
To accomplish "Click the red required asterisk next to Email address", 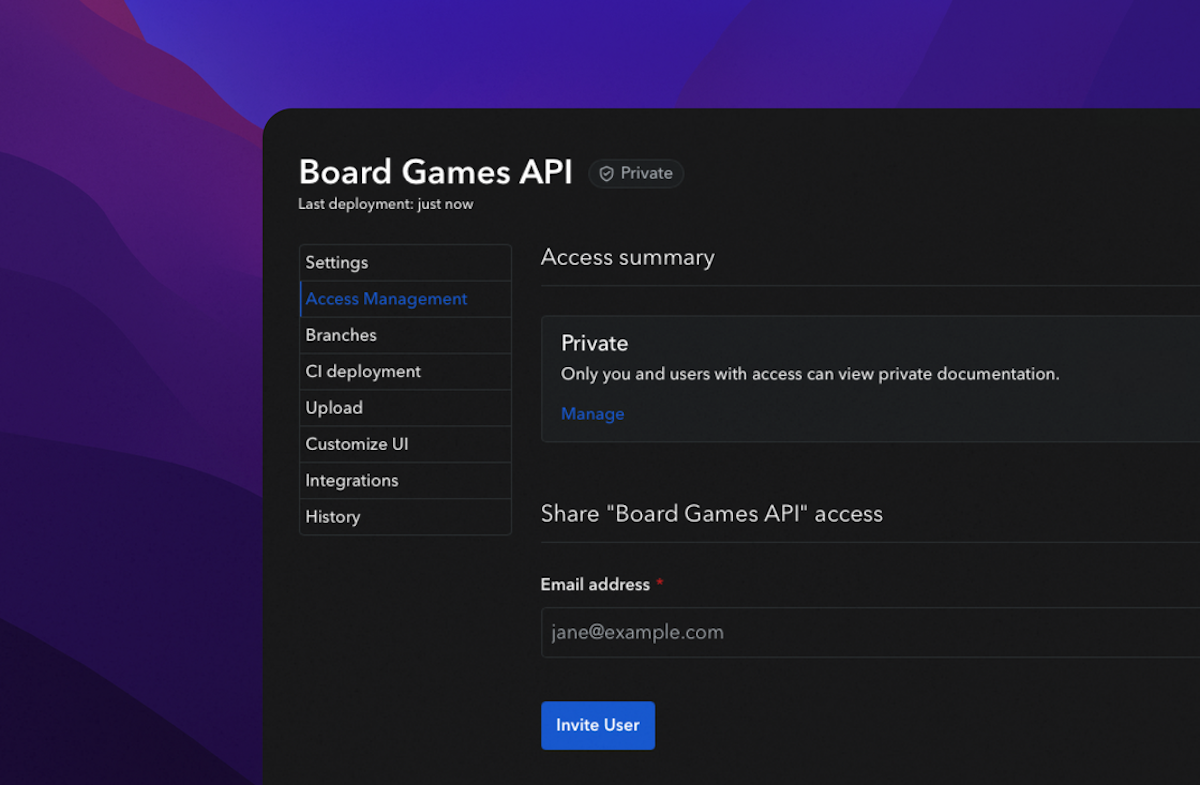I will click(659, 584).
